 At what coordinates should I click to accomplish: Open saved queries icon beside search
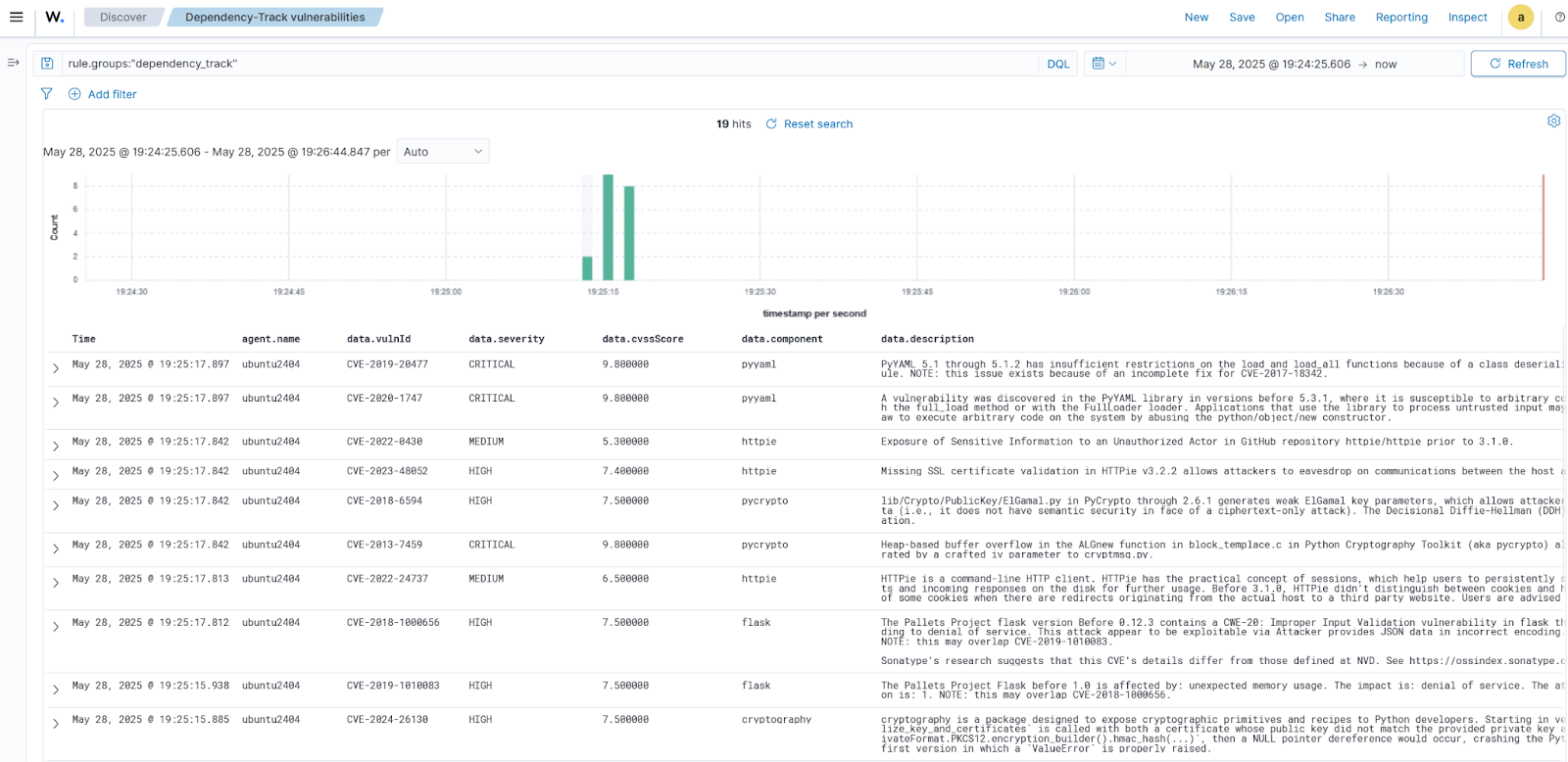[x=46, y=63]
